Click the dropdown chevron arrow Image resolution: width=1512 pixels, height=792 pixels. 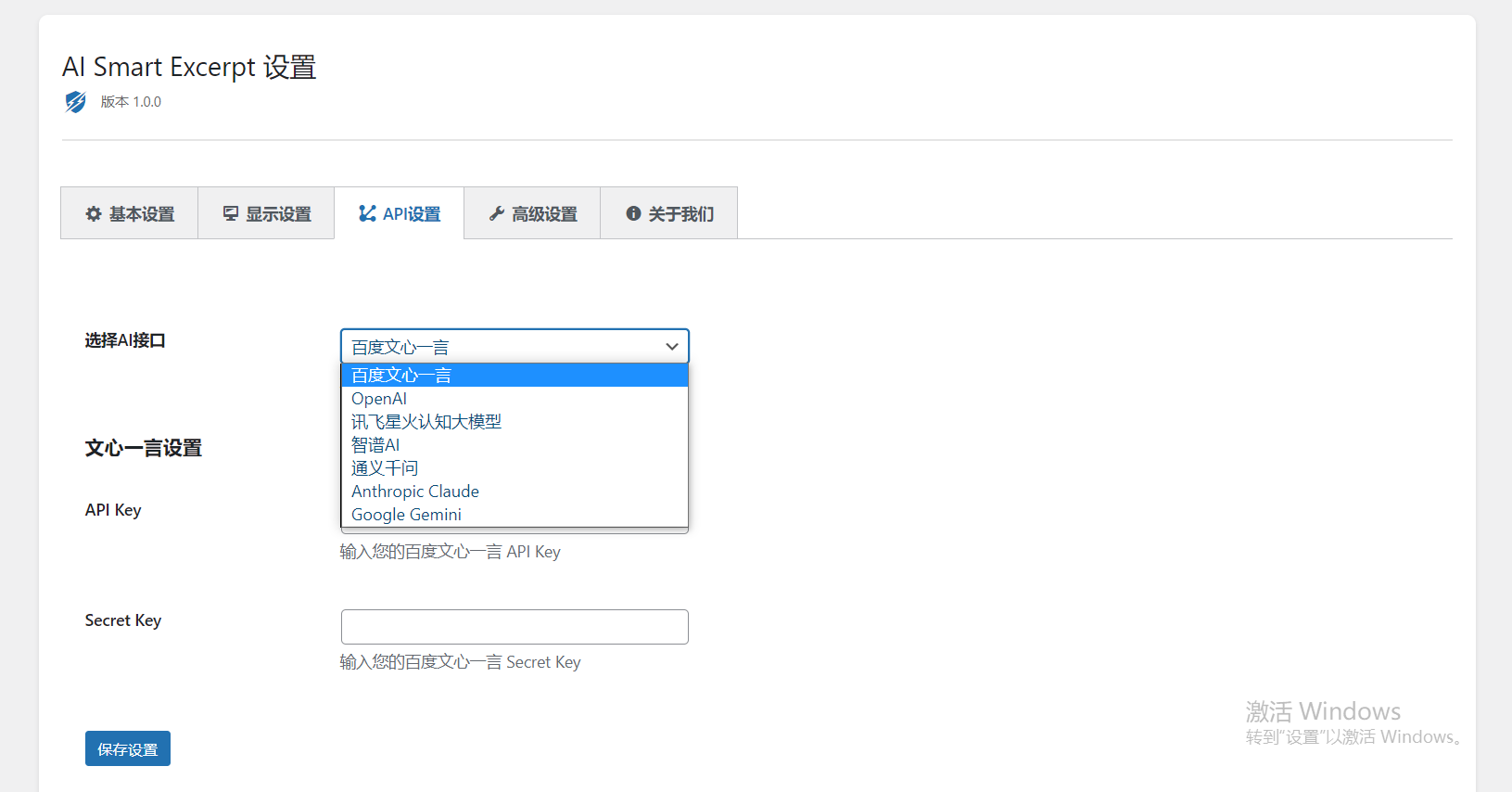point(672,347)
